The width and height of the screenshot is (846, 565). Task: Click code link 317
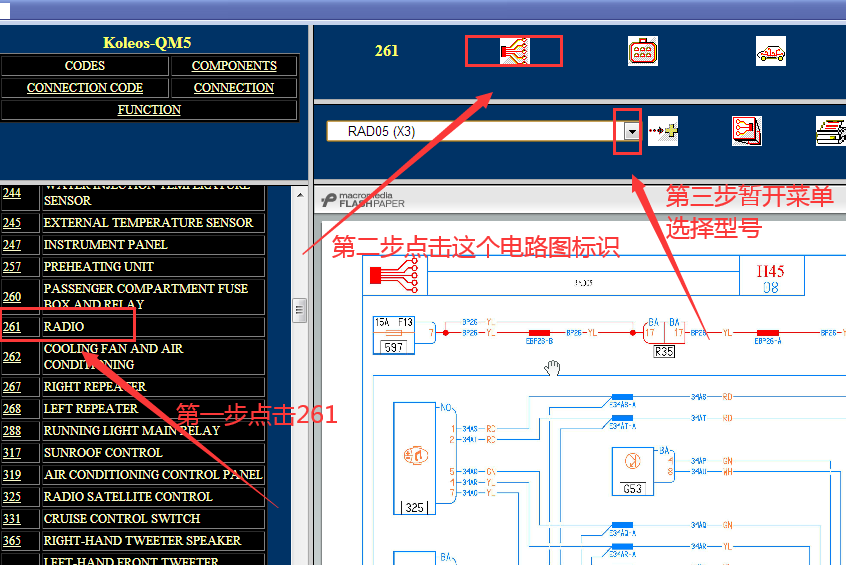12,453
